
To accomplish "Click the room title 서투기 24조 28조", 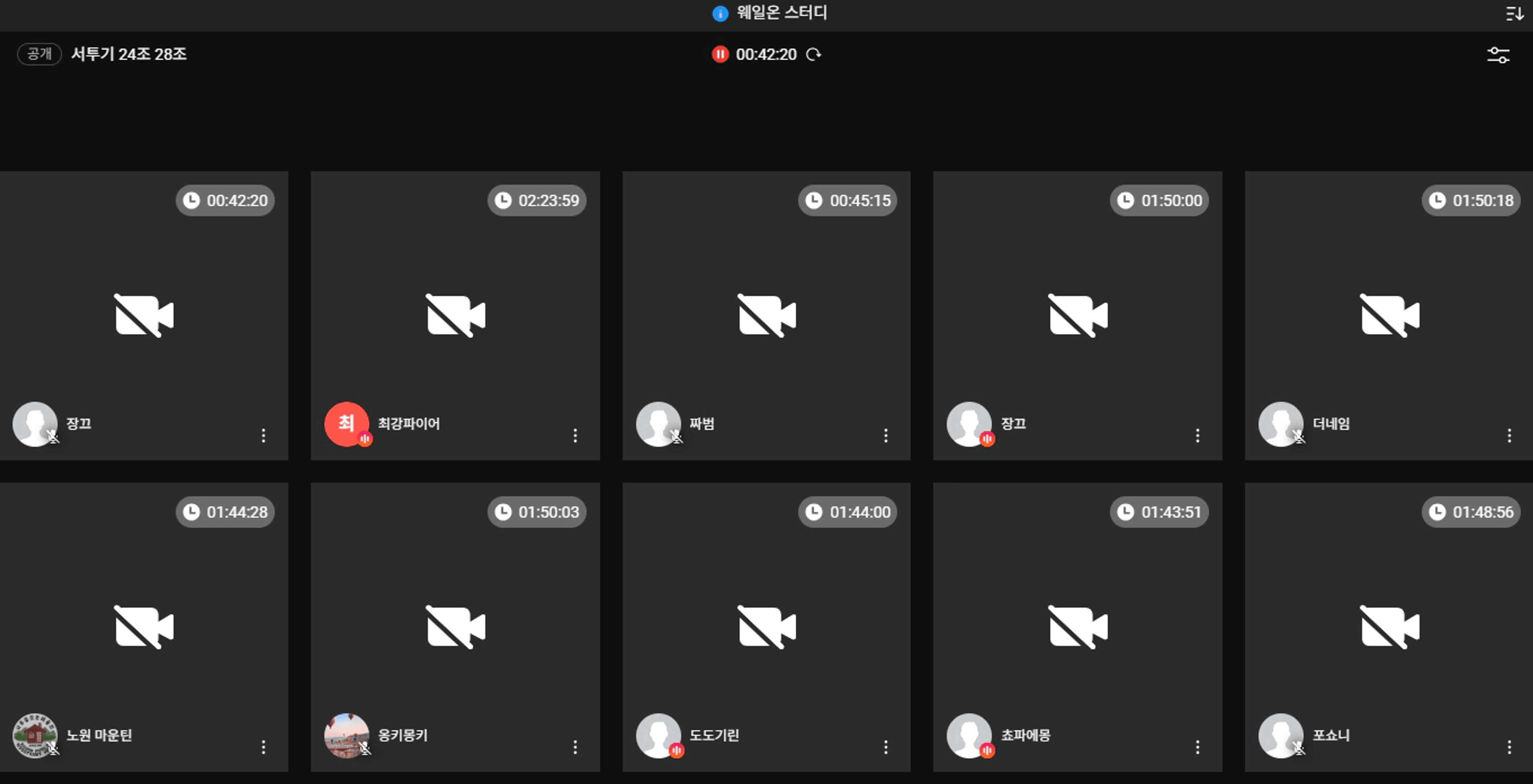I will click(129, 54).
